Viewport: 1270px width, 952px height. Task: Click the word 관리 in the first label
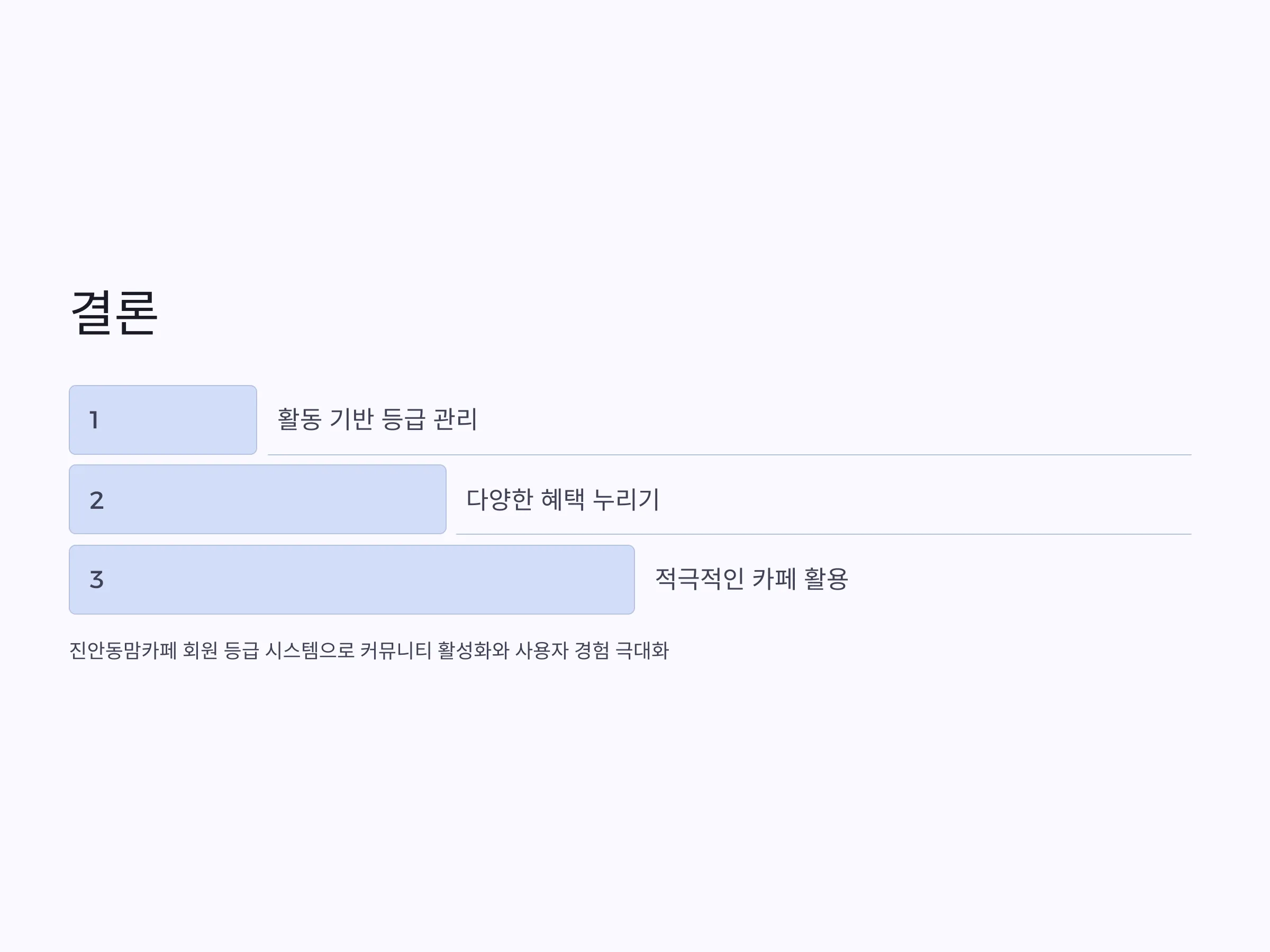455,419
